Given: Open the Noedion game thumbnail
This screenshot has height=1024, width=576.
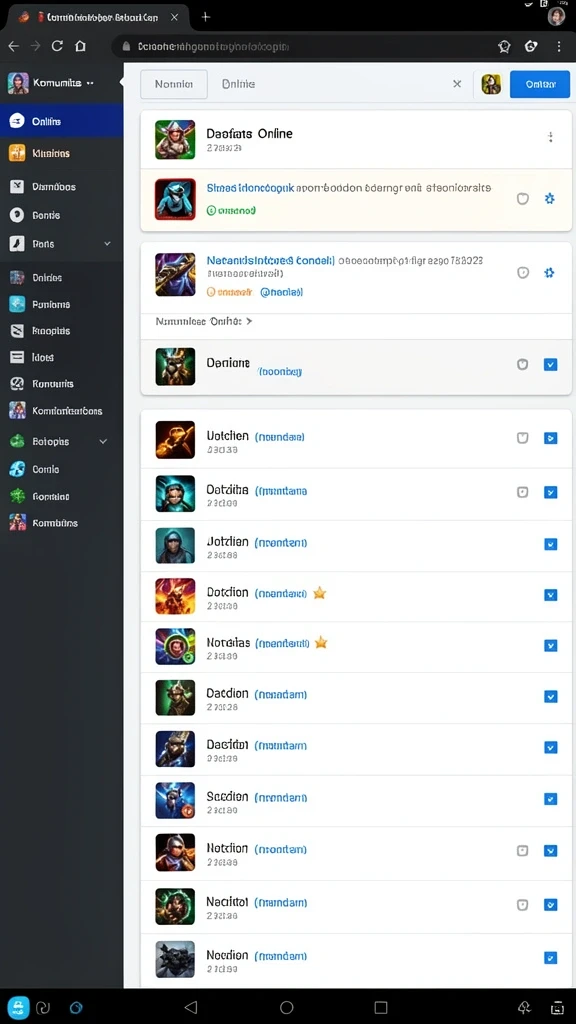Looking at the screenshot, I should (x=175, y=959).
